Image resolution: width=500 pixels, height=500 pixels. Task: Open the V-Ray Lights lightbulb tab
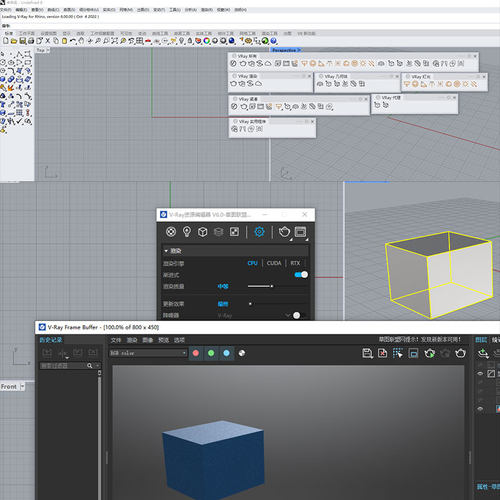187,232
